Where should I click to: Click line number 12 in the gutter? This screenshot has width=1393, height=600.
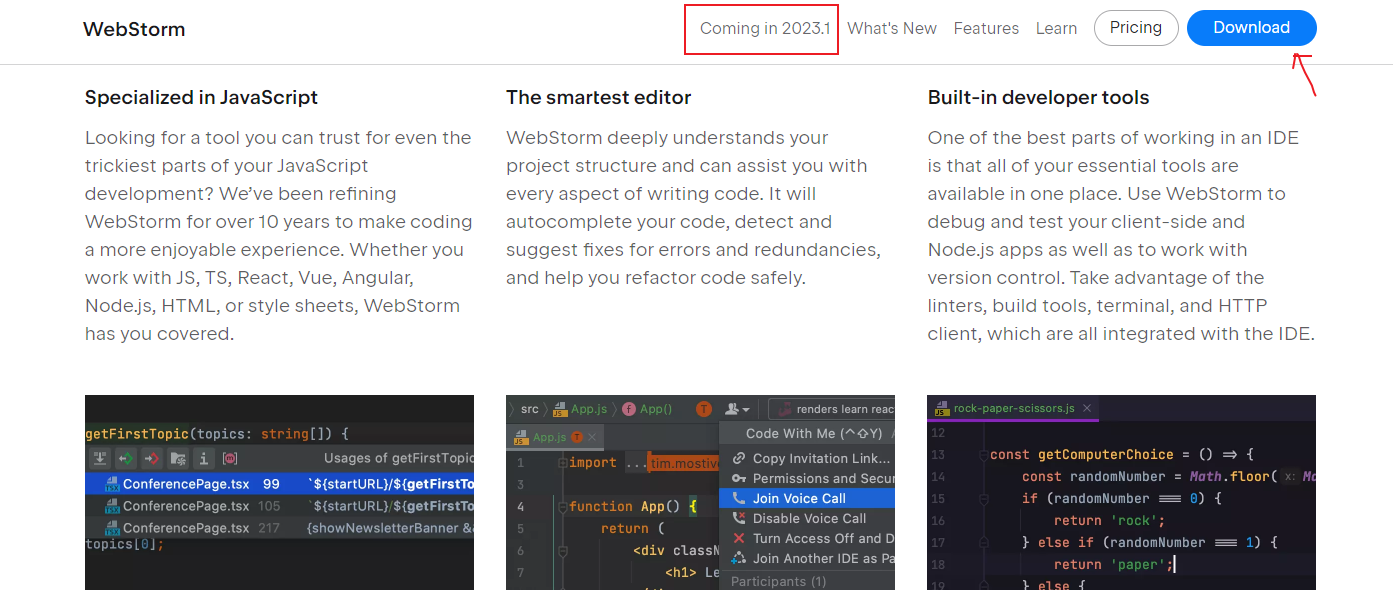coord(937,432)
